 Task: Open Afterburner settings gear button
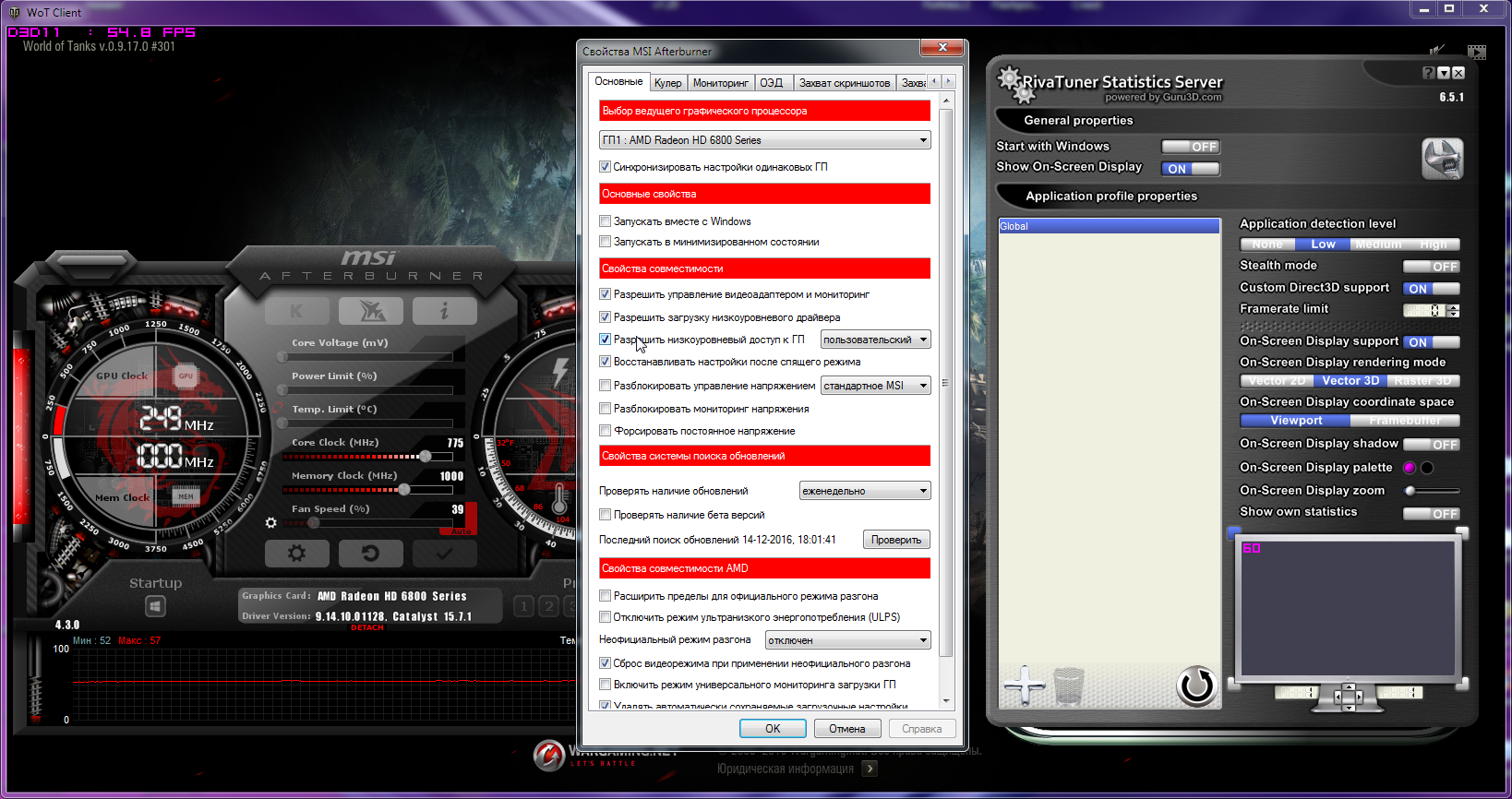tap(296, 554)
